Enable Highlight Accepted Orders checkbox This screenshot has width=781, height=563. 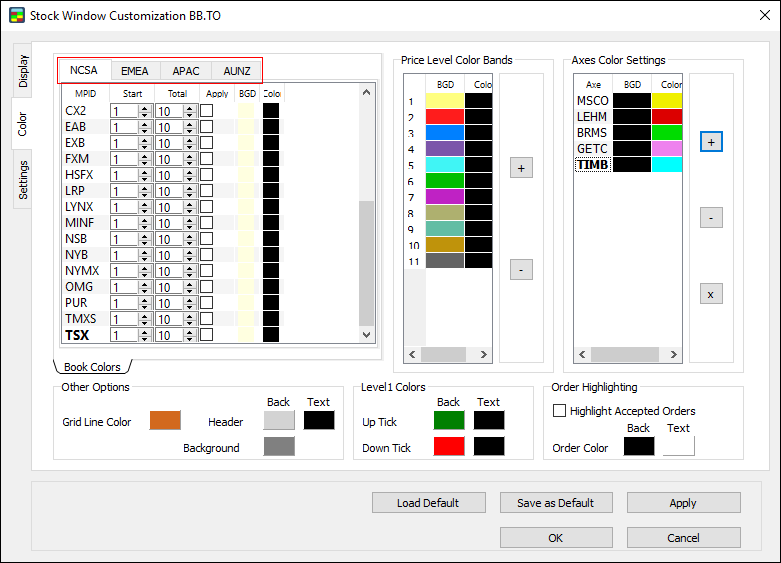point(559,410)
